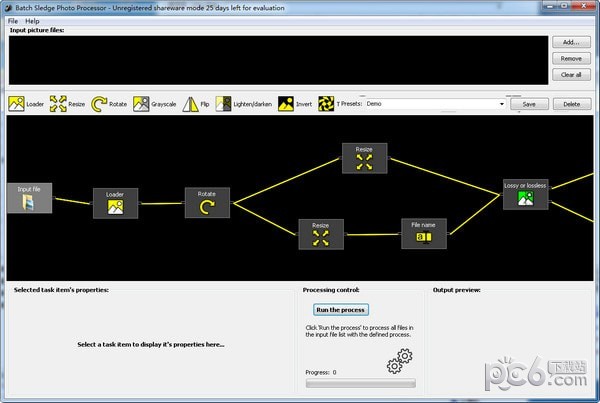Select the File name node
600x403 pixels.
tap(424, 233)
